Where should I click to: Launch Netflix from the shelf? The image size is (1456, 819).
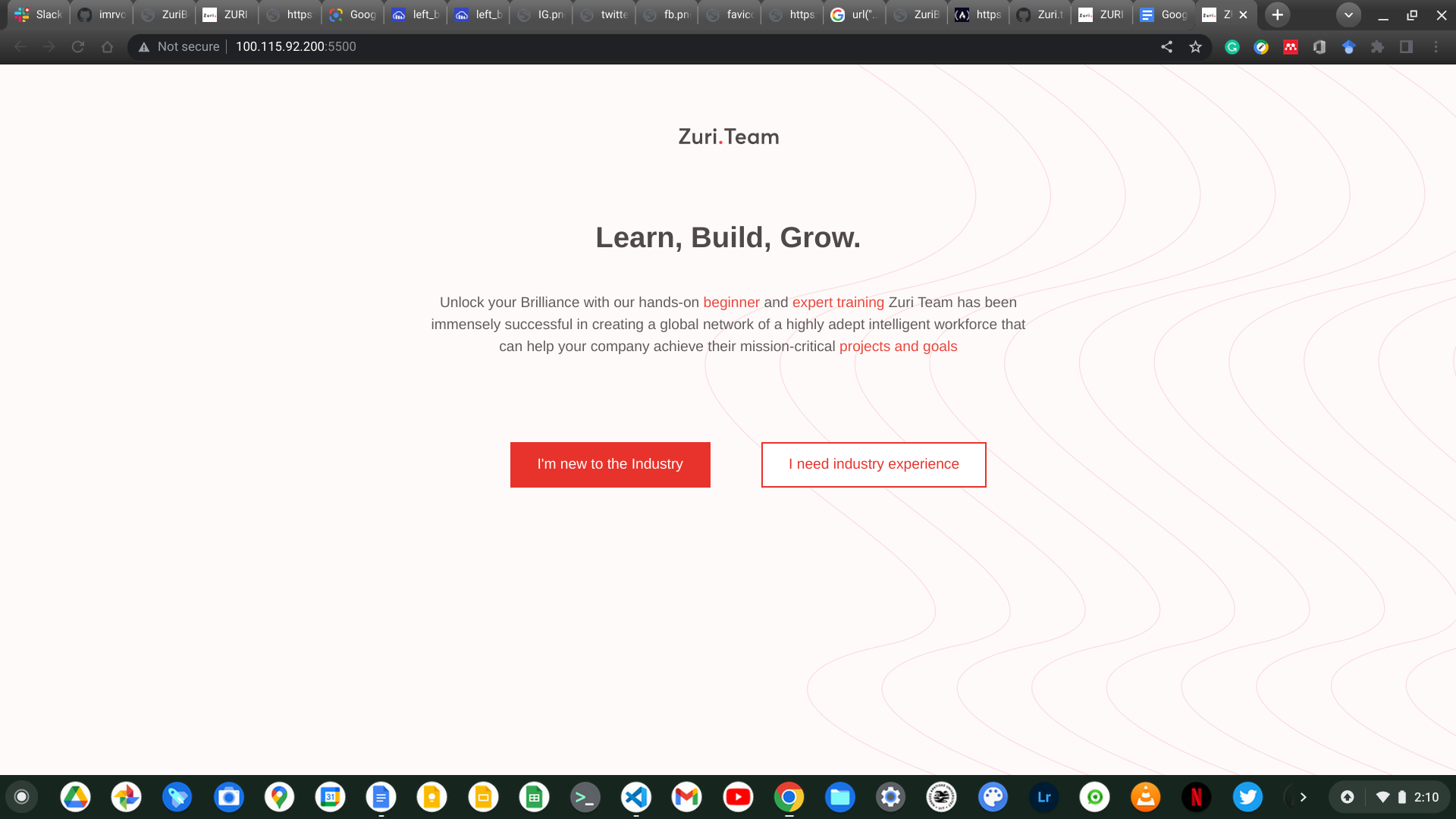[x=1197, y=797]
